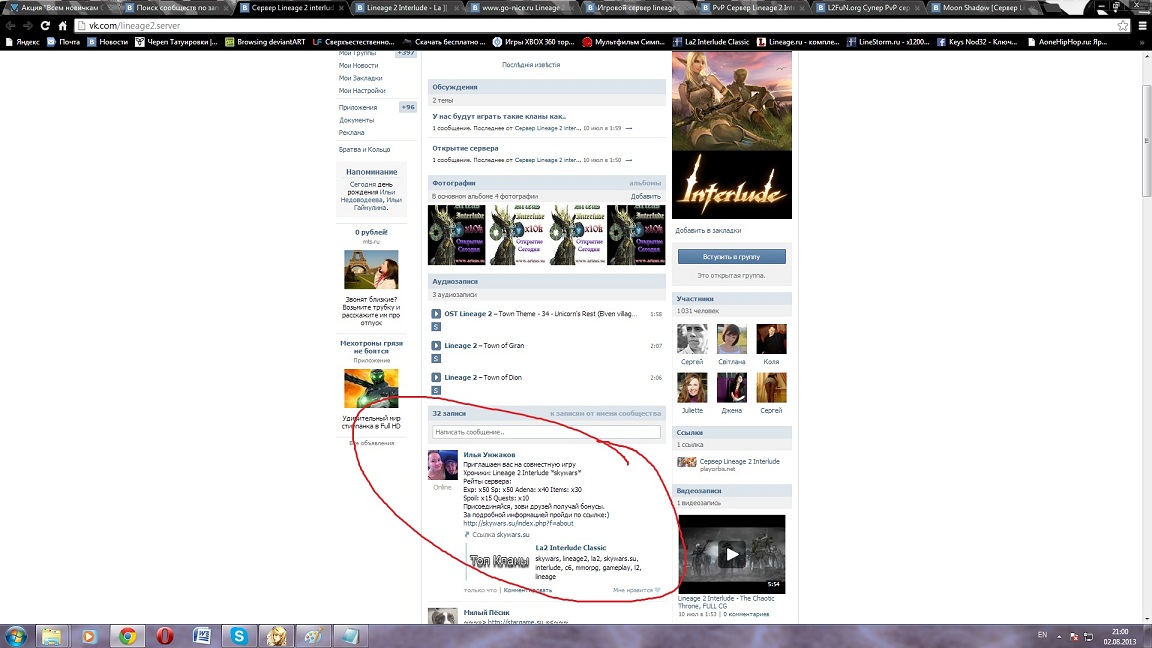This screenshot has height=648, width=1152.
Task: Click the S icon under Town of Dion track
Action: click(x=436, y=389)
